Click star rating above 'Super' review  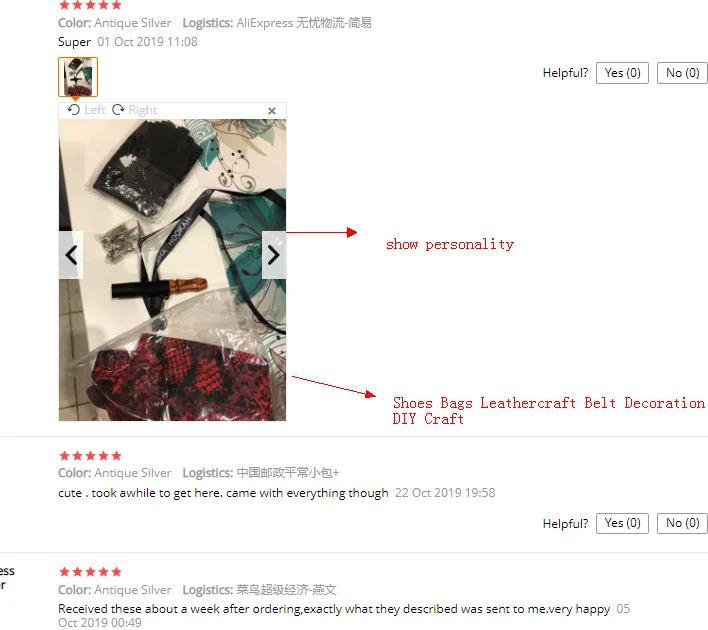(90, 5)
